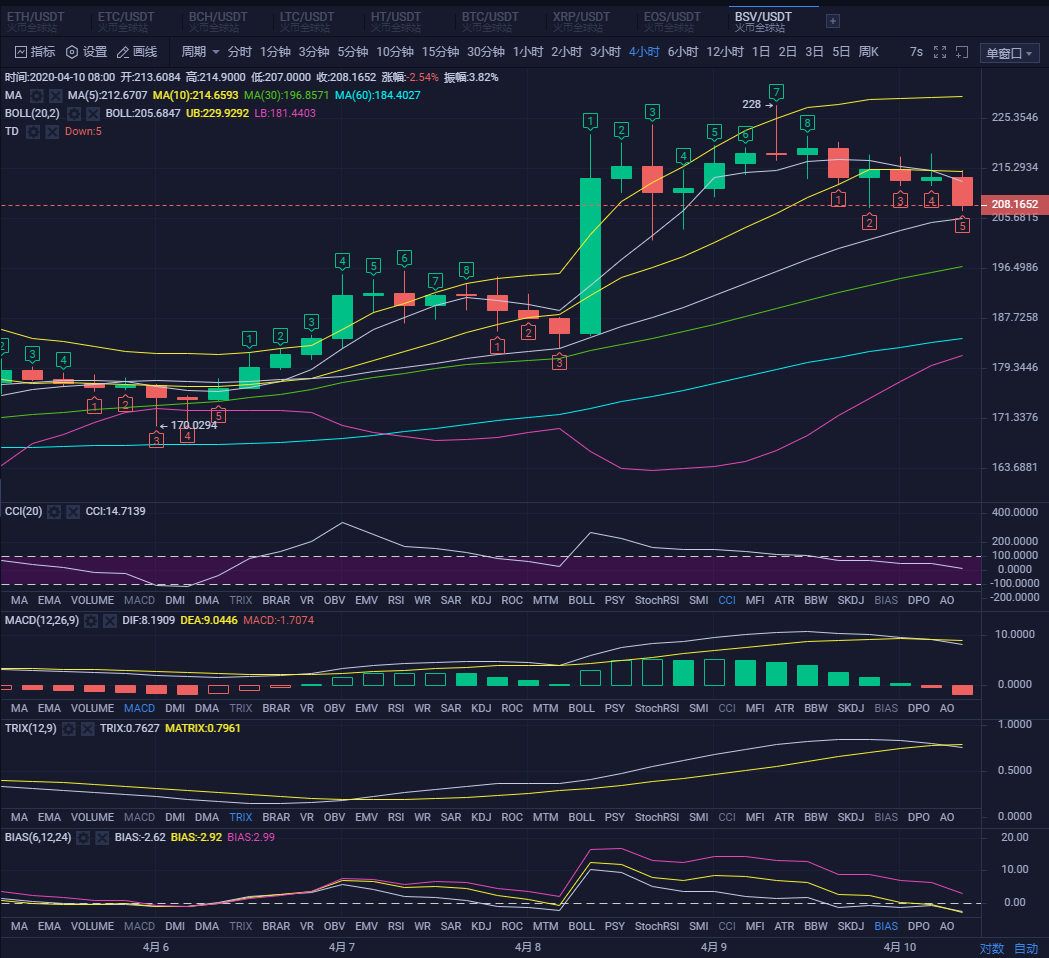Image resolution: width=1049 pixels, height=958 pixels.
Task: Toggle 对数 logarithmic scale
Action: coord(991,948)
